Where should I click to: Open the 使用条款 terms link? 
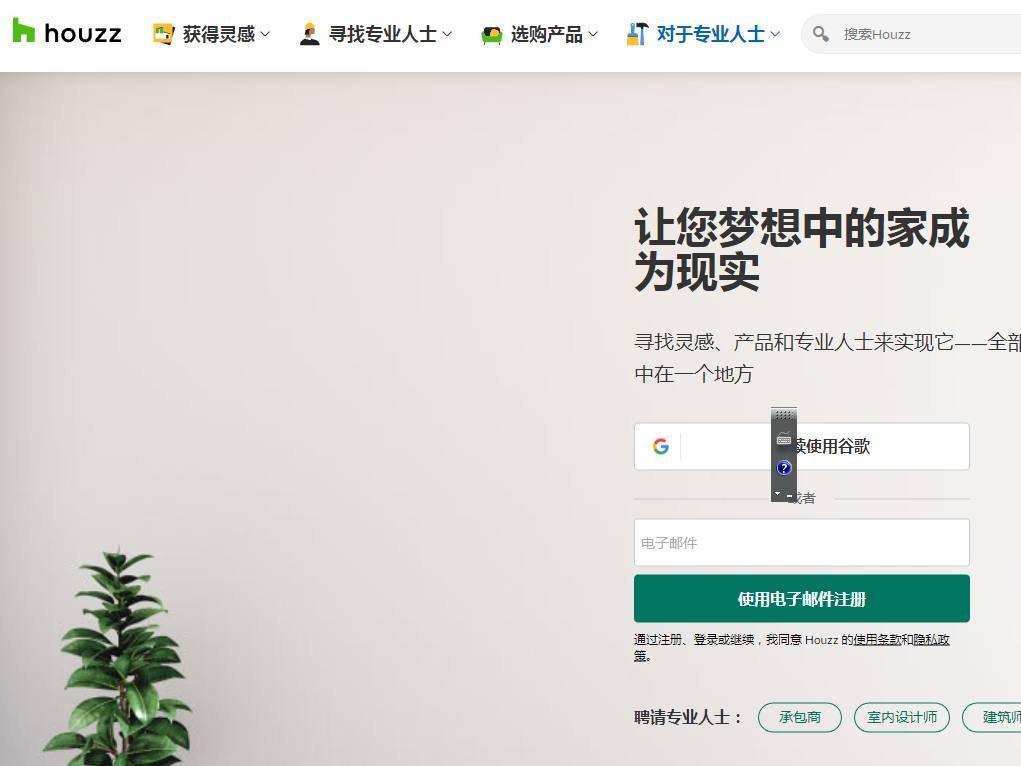click(x=877, y=640)
